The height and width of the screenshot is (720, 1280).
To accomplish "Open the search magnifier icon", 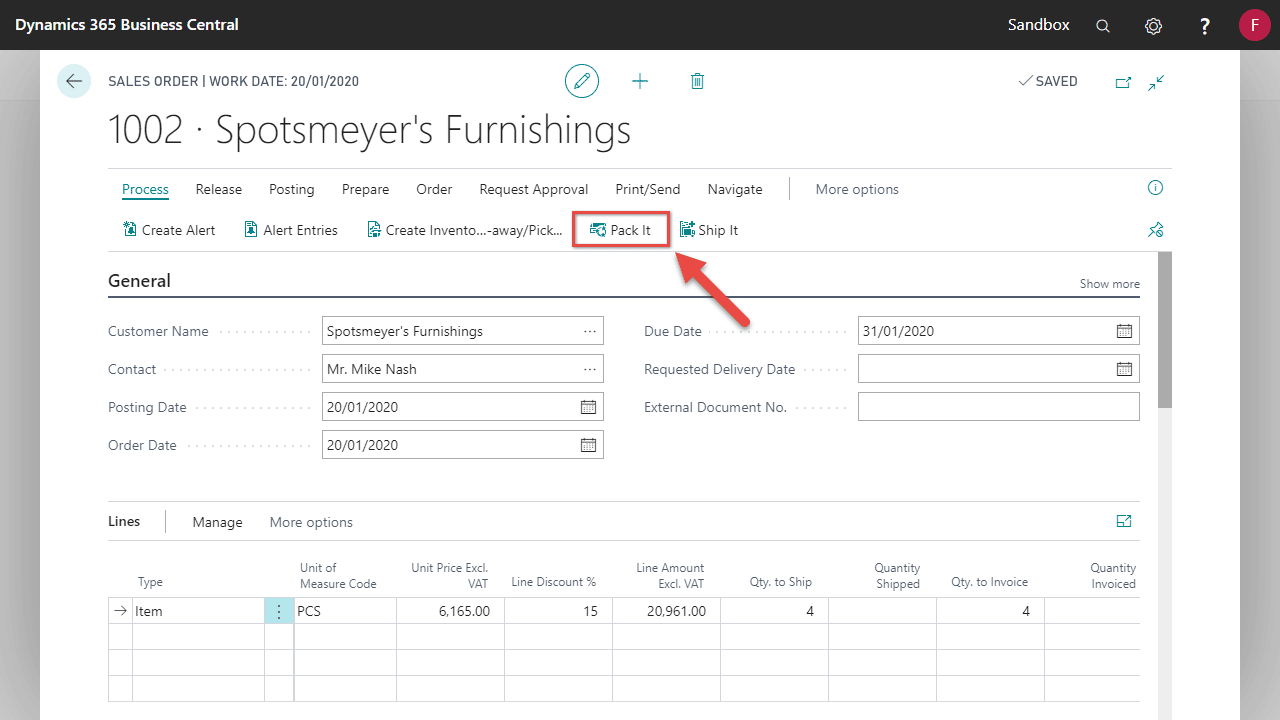I will pyautogui.click(x=1103, y=25).
